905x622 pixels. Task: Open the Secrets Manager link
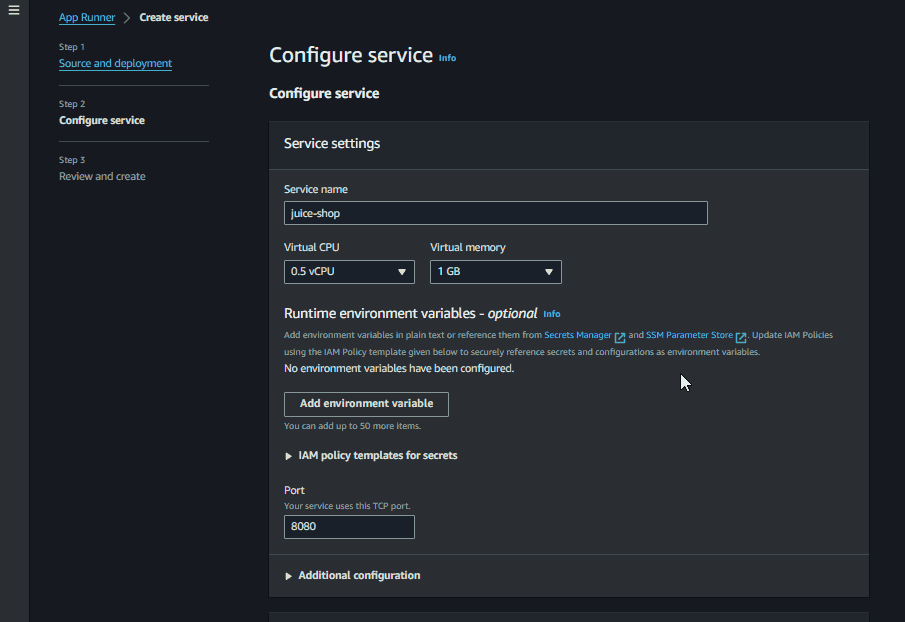[x=578, y=336]
